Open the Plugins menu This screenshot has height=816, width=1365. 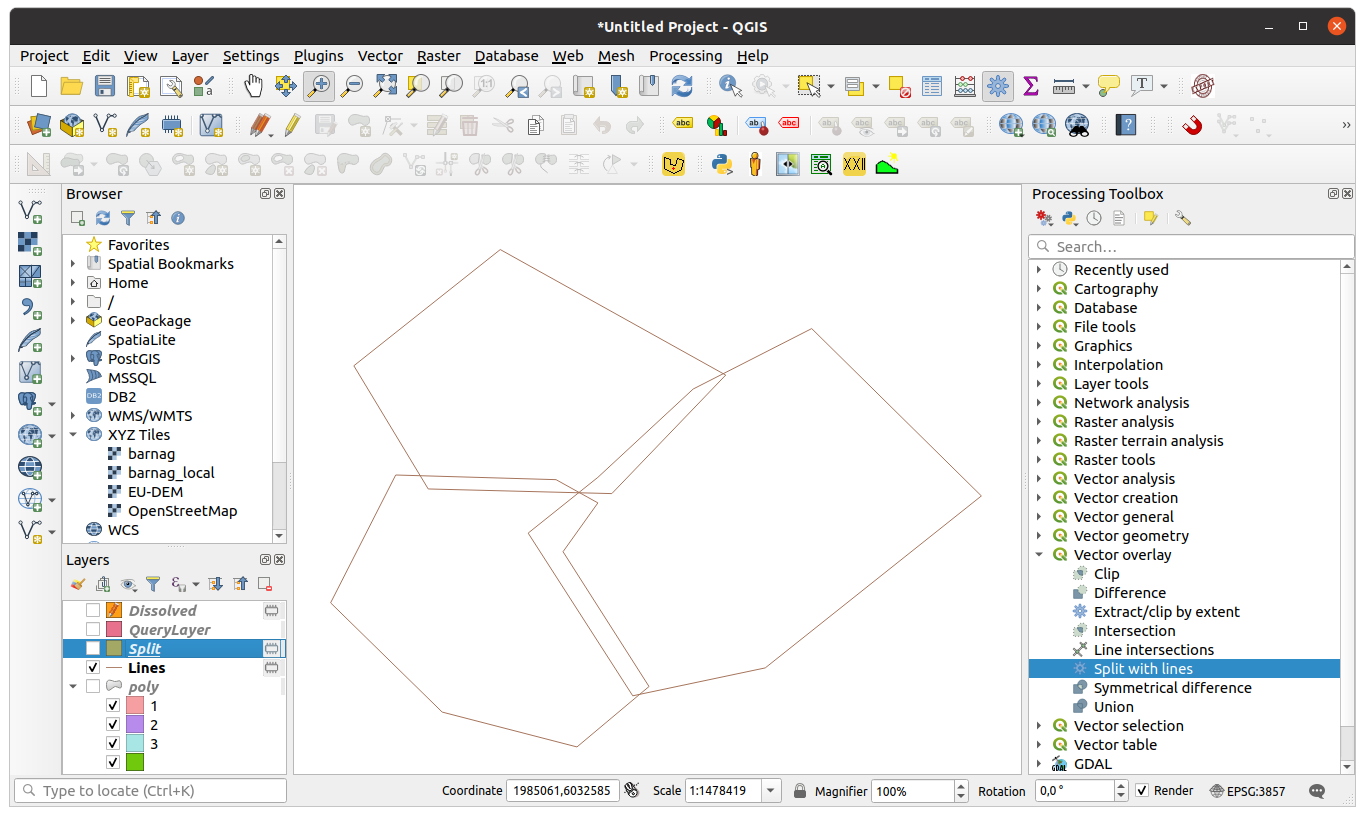coord(318,56)
